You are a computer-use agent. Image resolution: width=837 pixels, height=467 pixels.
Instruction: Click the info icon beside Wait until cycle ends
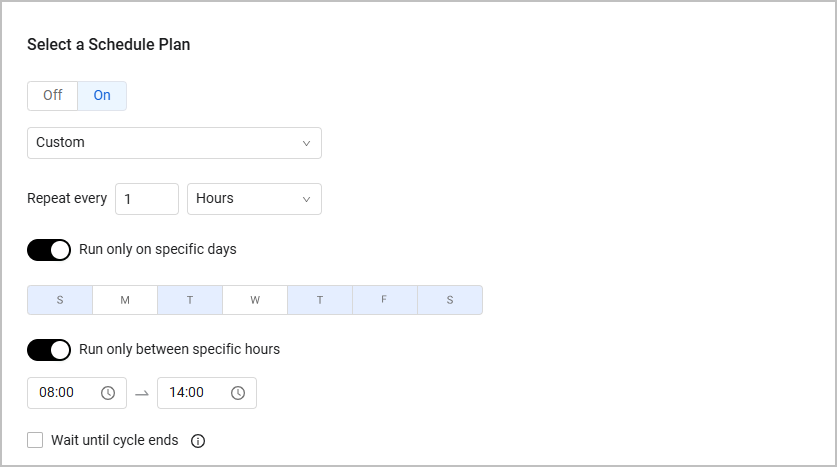pyautogui.click(x=198, y=441)
